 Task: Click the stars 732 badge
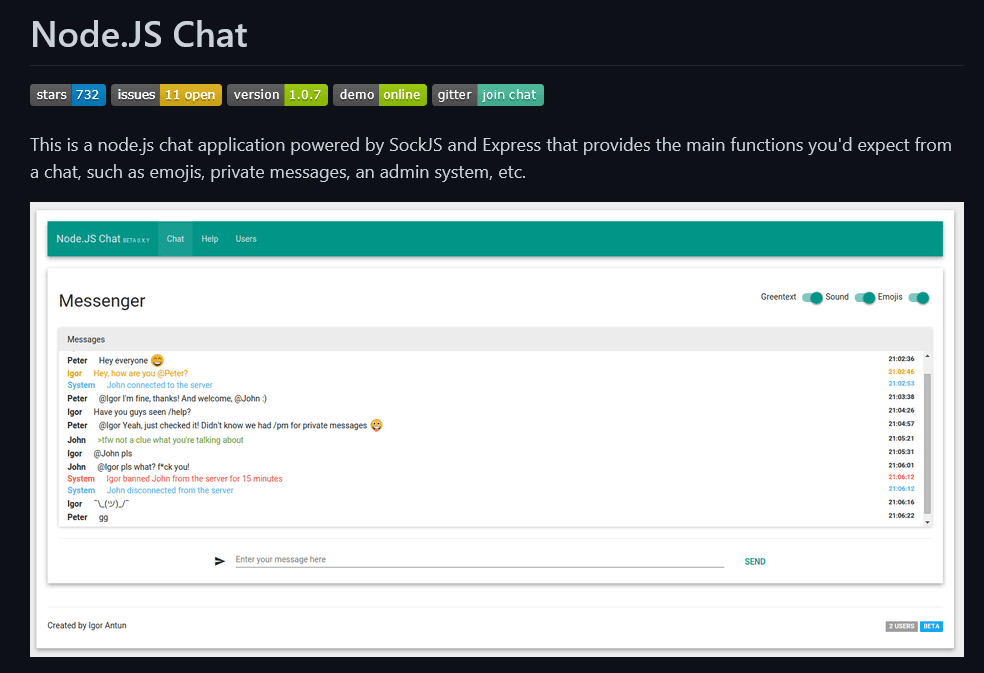(x=67, y=95)
